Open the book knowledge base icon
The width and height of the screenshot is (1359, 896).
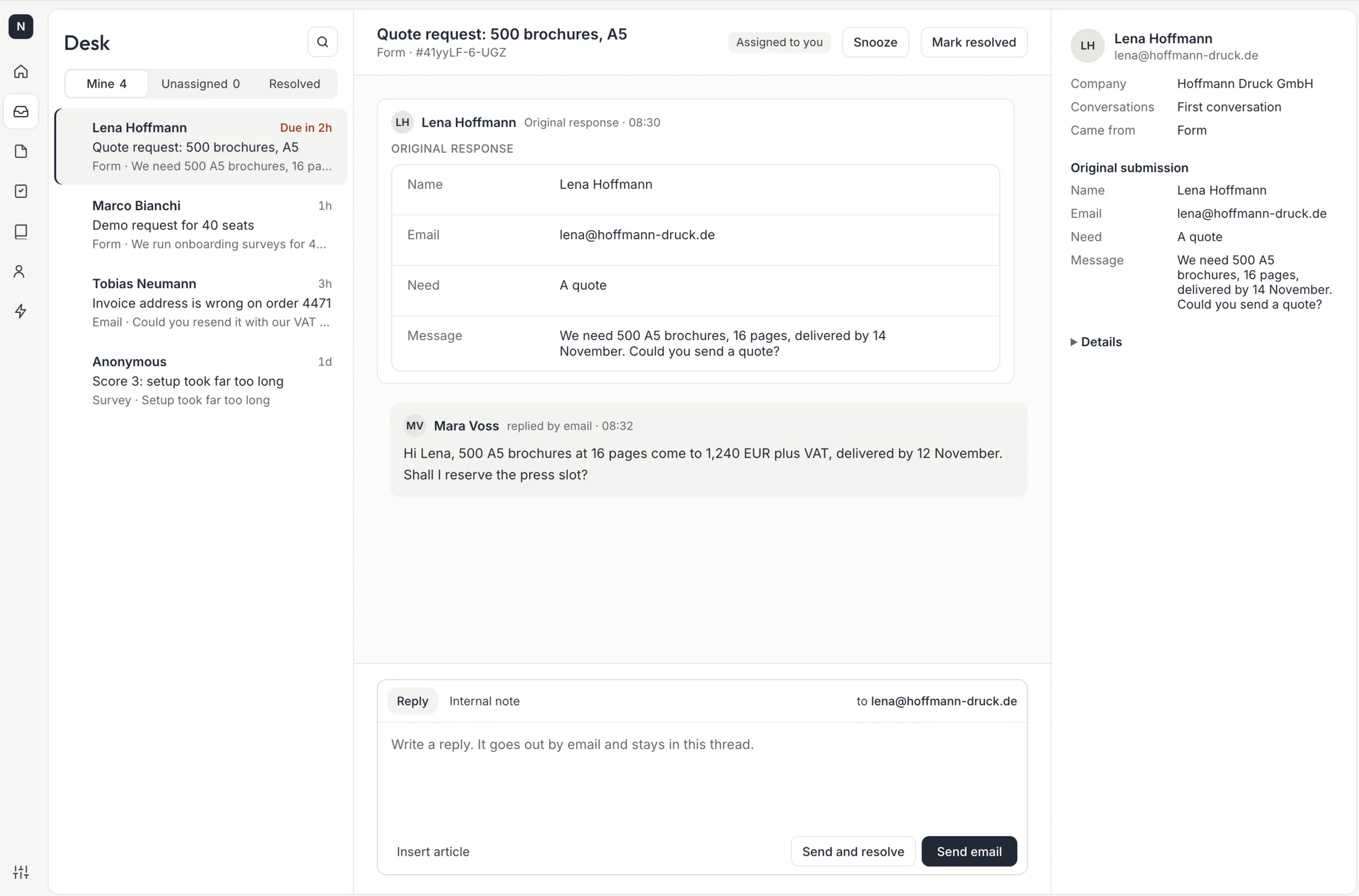click(20, 231)
